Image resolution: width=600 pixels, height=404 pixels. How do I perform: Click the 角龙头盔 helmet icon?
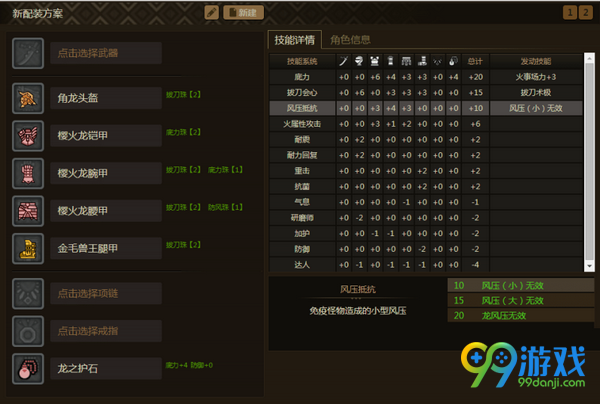point(28,98)
